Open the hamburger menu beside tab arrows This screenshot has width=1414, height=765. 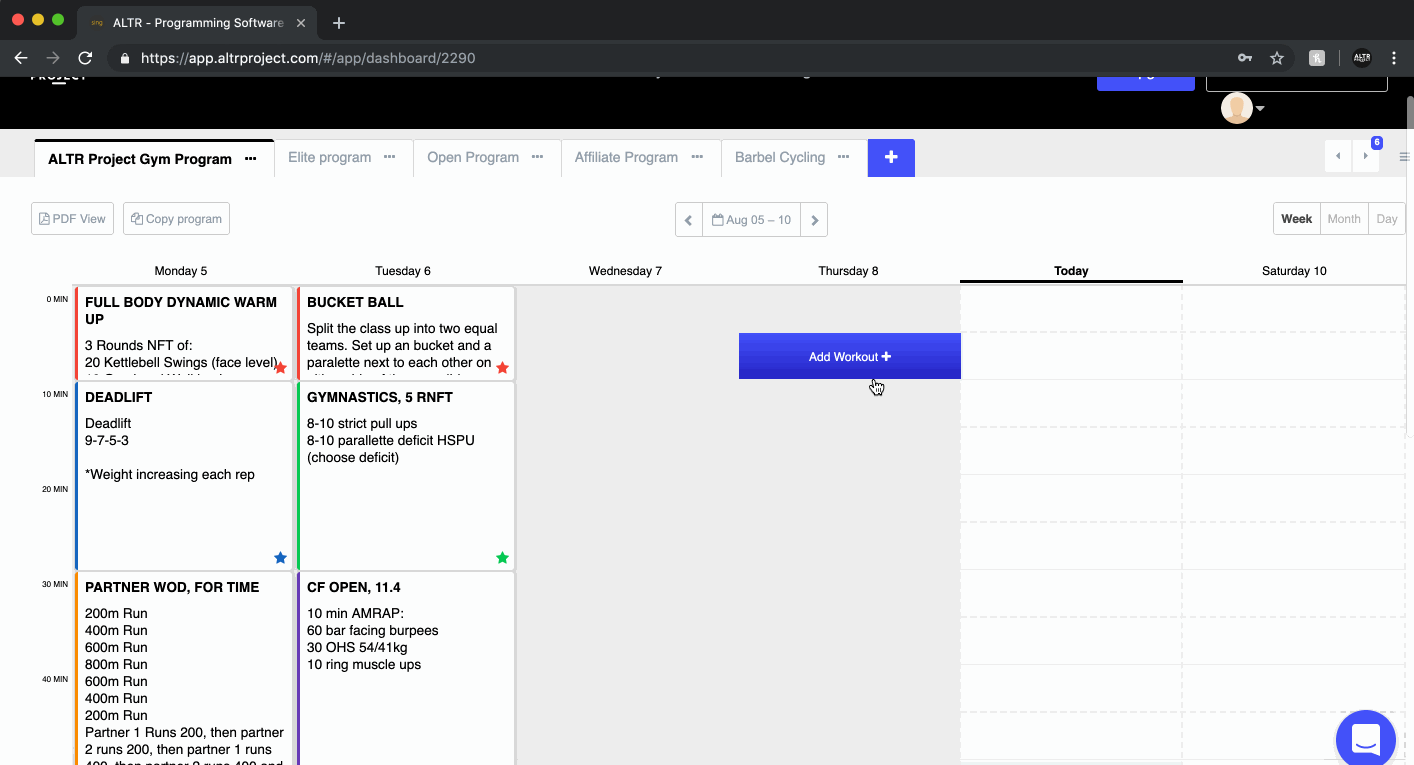pos(1405,157)
